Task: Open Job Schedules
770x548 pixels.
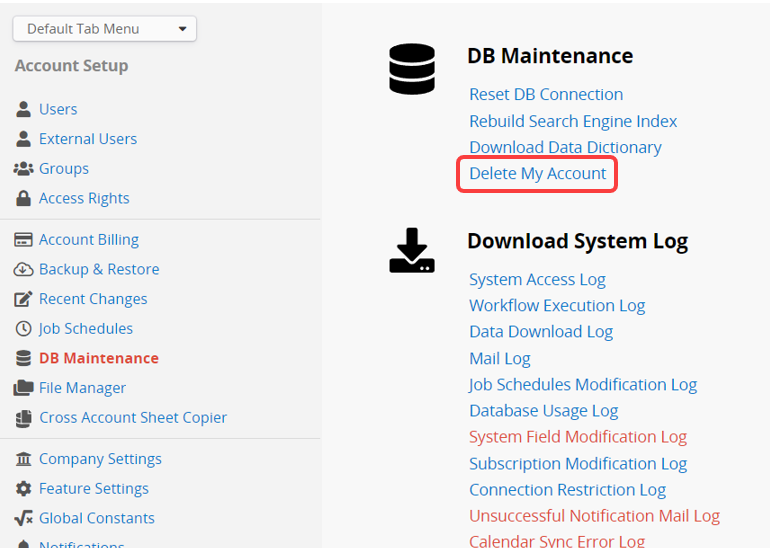Action: [x=86, y=329]
